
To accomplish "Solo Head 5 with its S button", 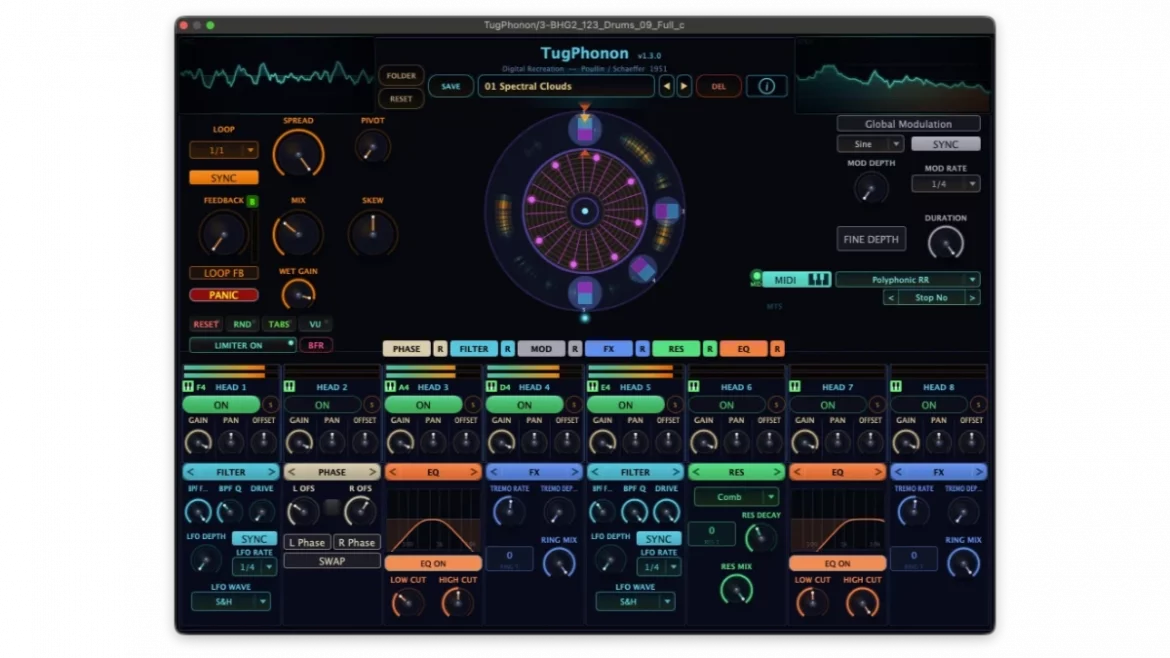I will (675, 404).
